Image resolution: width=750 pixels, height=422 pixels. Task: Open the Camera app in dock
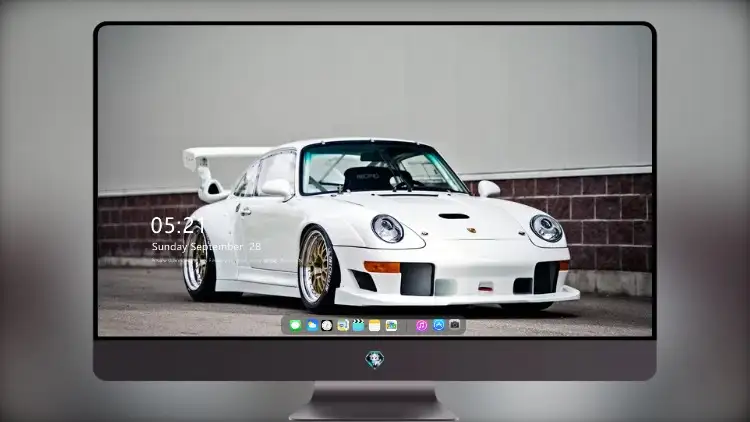(x=454, y=325)
